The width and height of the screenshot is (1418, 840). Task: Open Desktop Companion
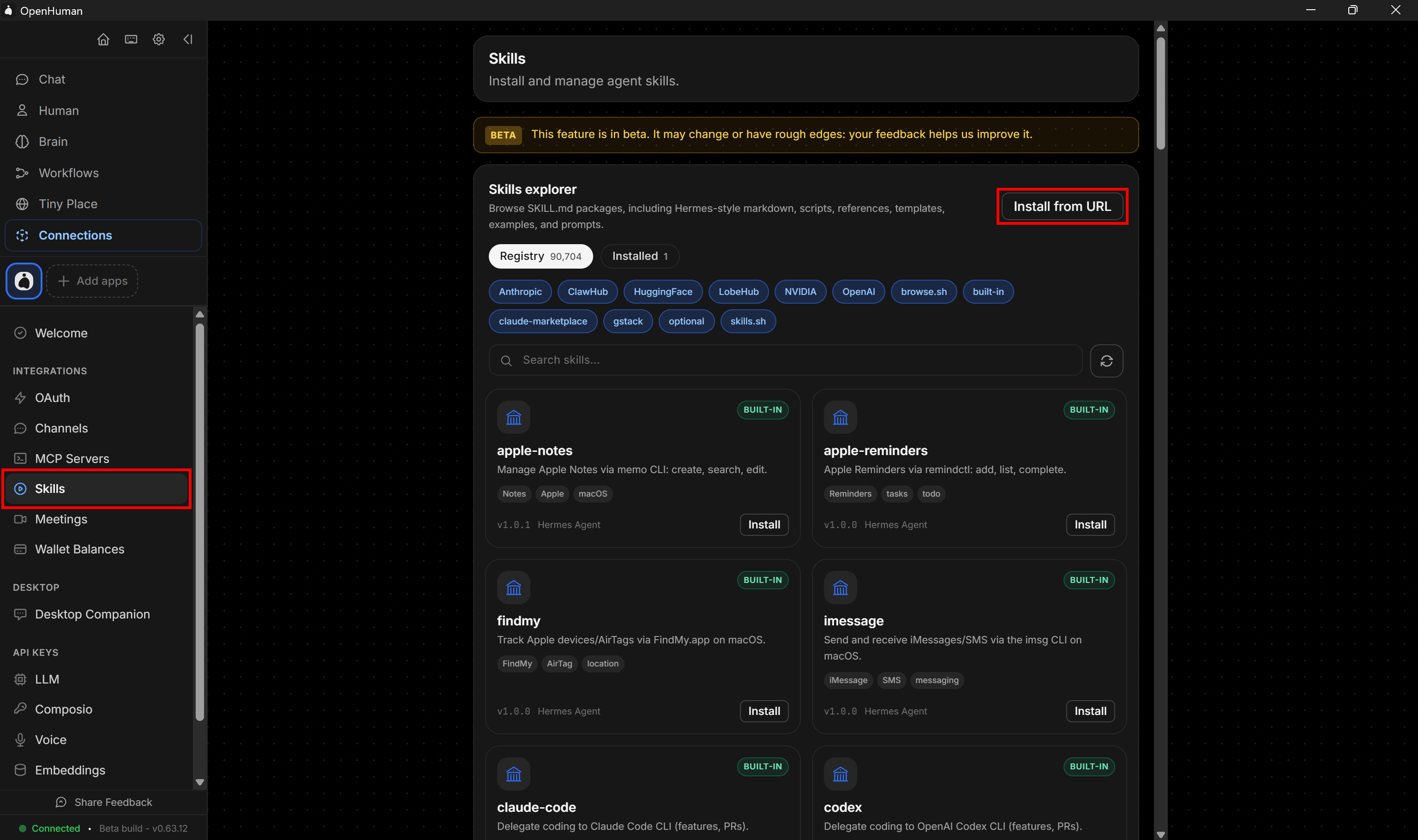pyautogui.click(x=97, y=614)
